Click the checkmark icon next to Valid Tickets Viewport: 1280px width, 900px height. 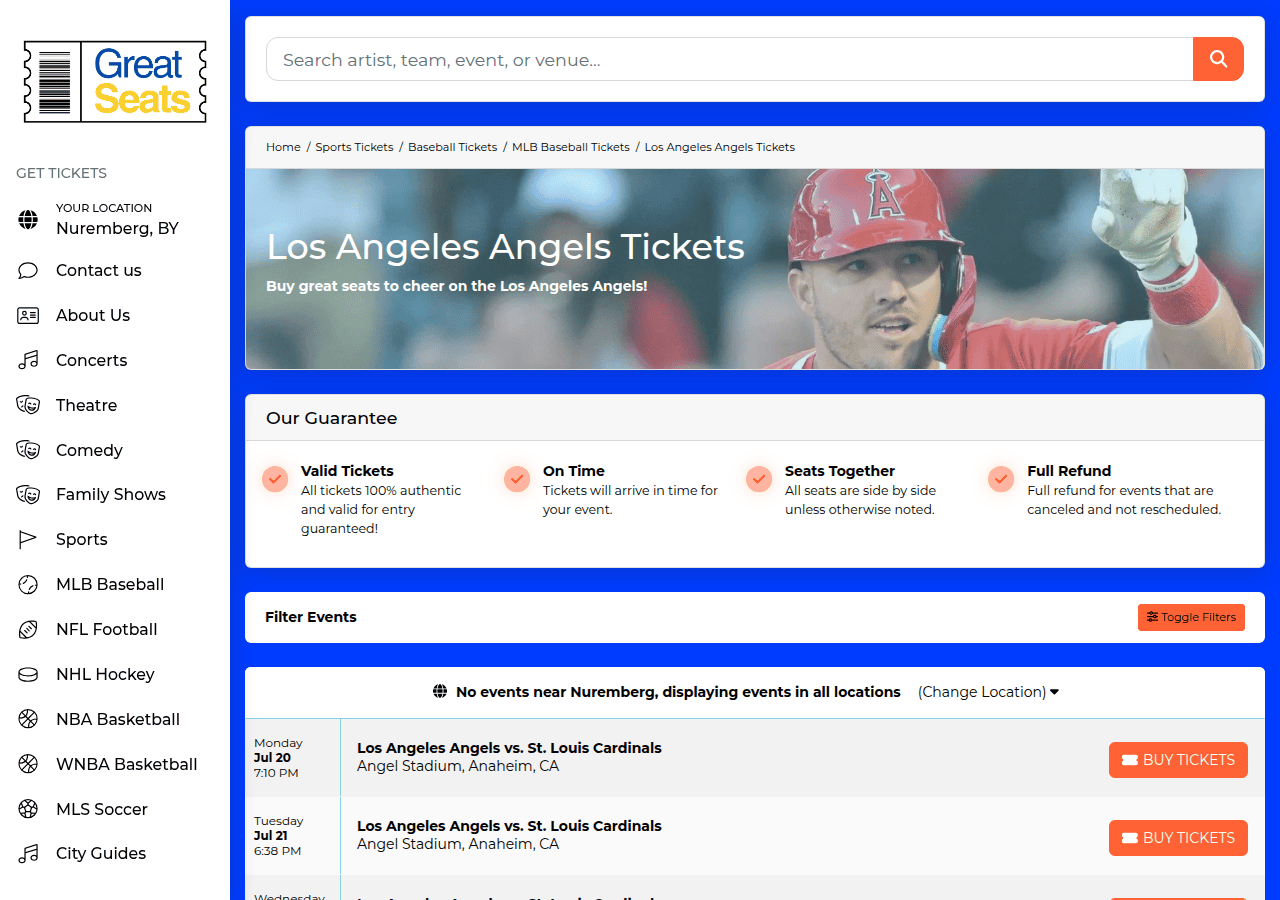click(x=275, y=479)
